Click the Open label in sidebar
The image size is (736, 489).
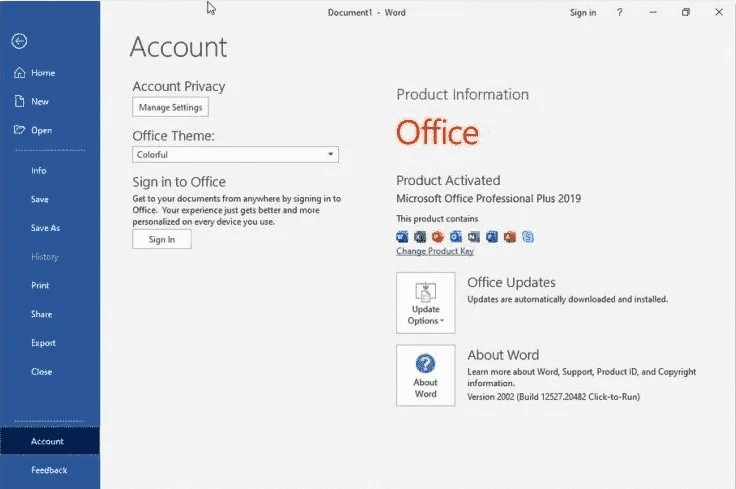(x=41, y=130)
